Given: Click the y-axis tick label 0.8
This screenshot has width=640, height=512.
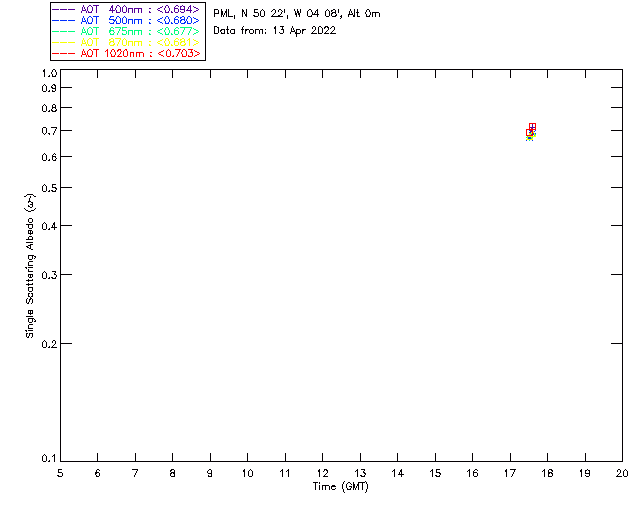Looking at the screenshot, I should click(x=49, y=109).
